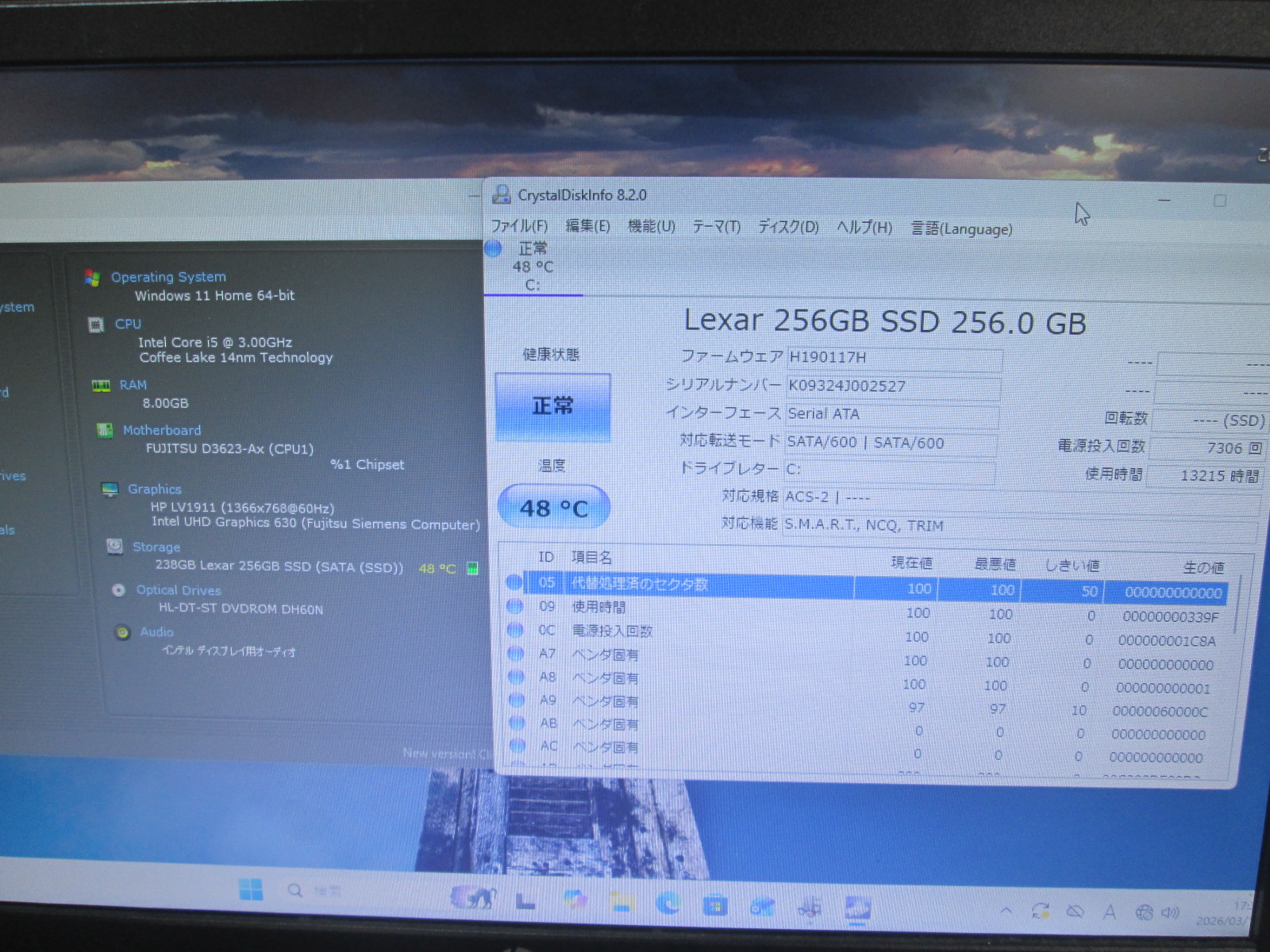The image size is (1270, 952).
Task: Open the 言語(Language) menu
Action: [961, 229]
